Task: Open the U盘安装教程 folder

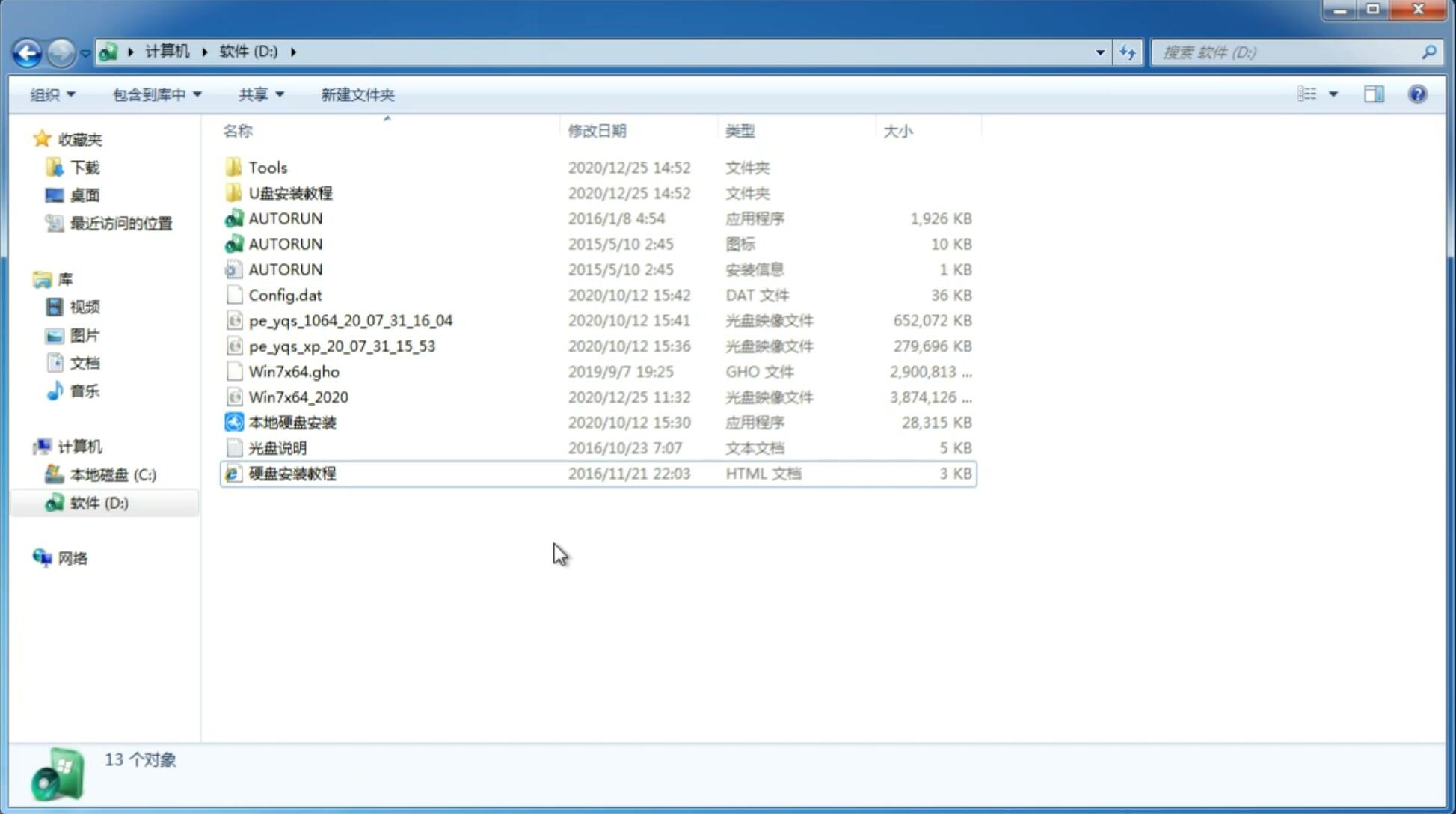Action: (x=291, y=193)
